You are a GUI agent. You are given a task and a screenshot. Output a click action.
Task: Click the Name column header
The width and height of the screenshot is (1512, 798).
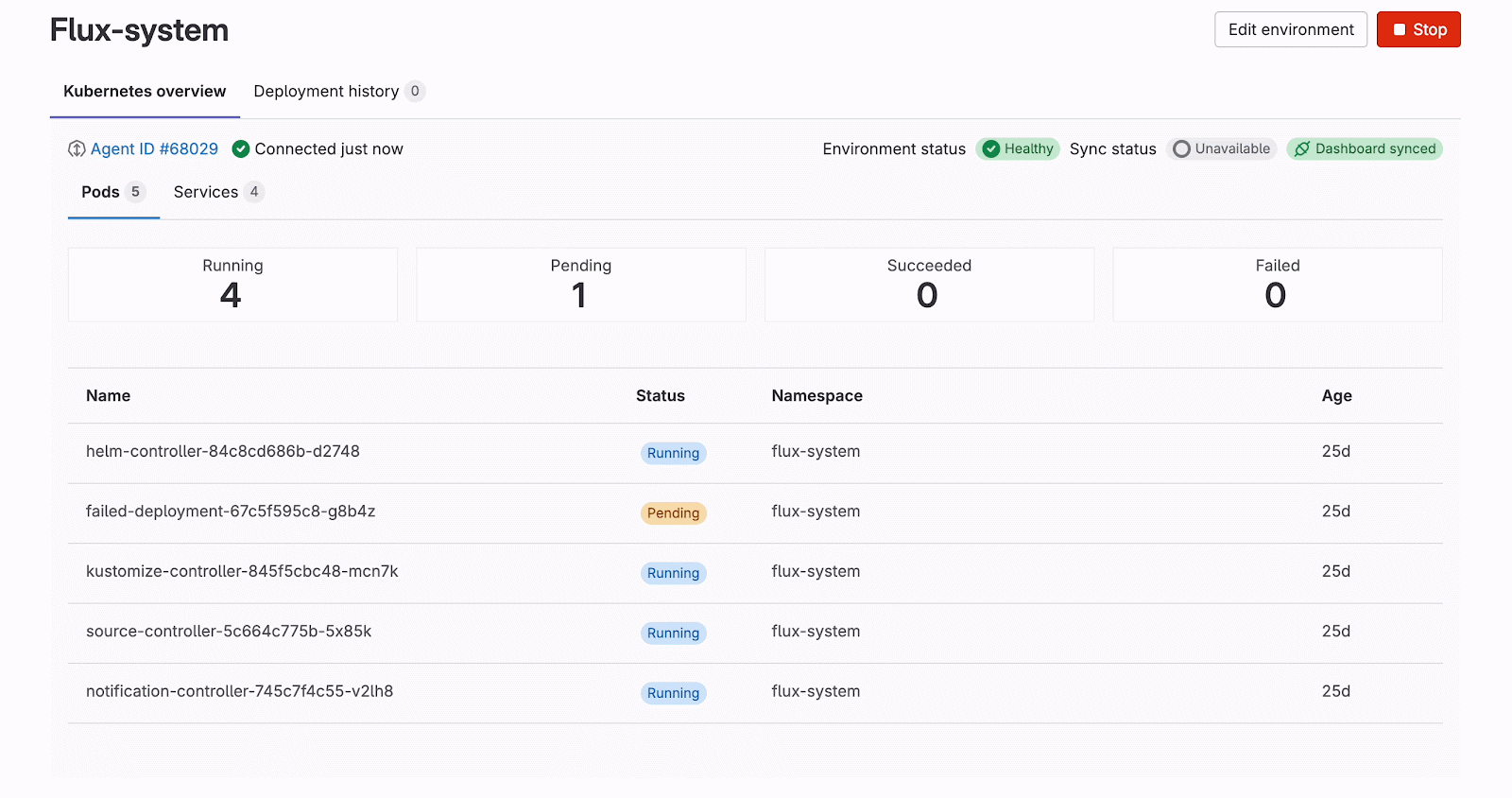[109, 396]
